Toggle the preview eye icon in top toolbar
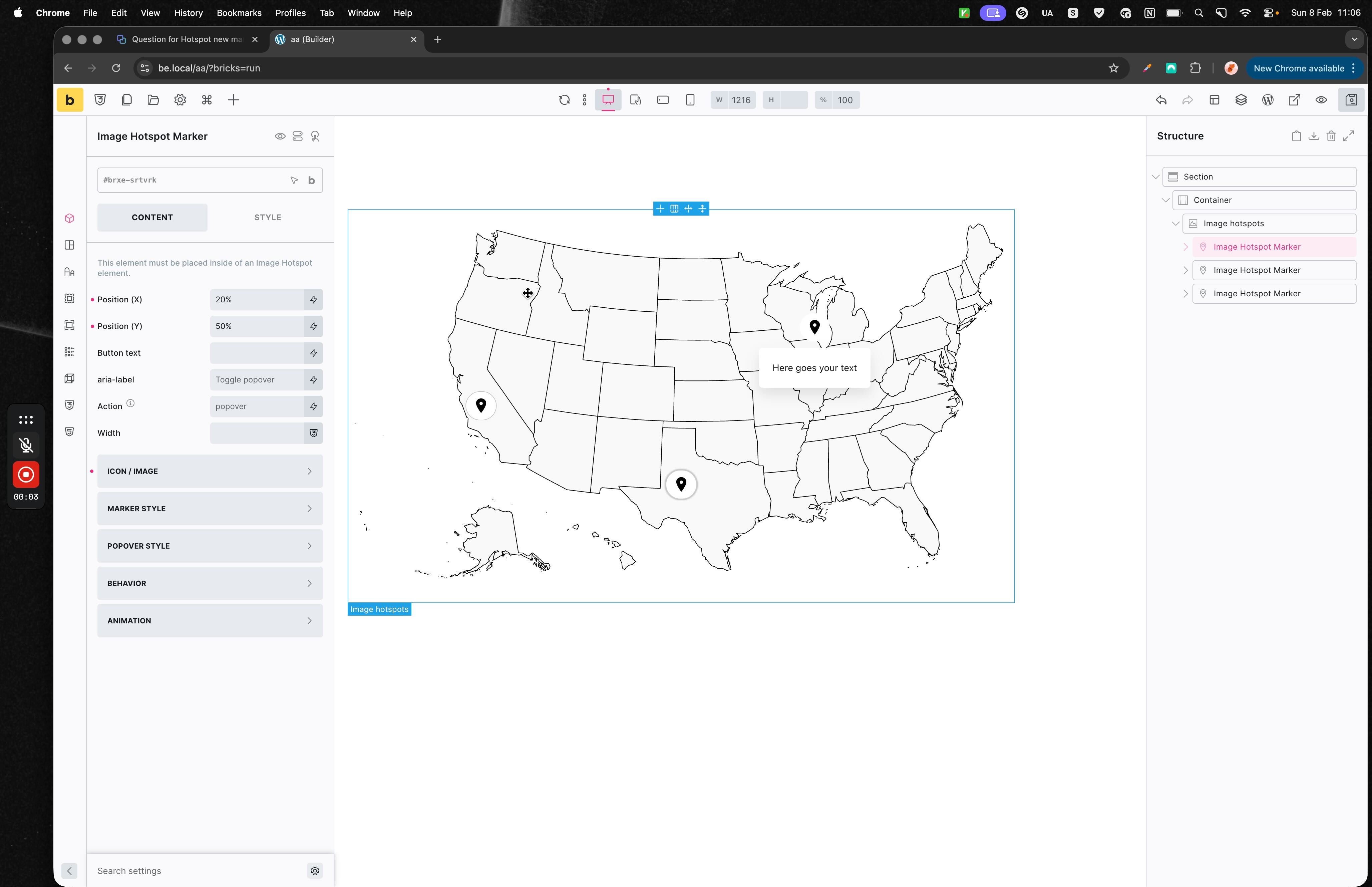 1321,100
